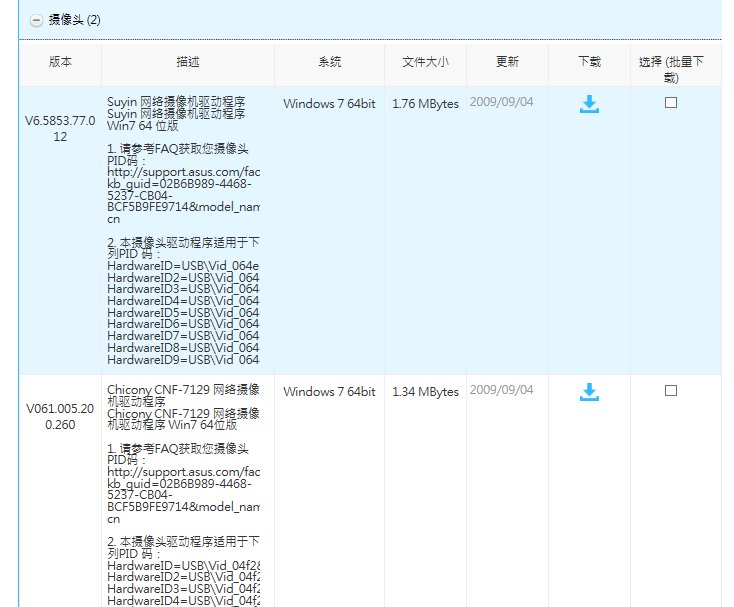The width and height of the screenshot is (734, 607).
Task: Click the 描述 column header
Action: [x=188, y=61]
